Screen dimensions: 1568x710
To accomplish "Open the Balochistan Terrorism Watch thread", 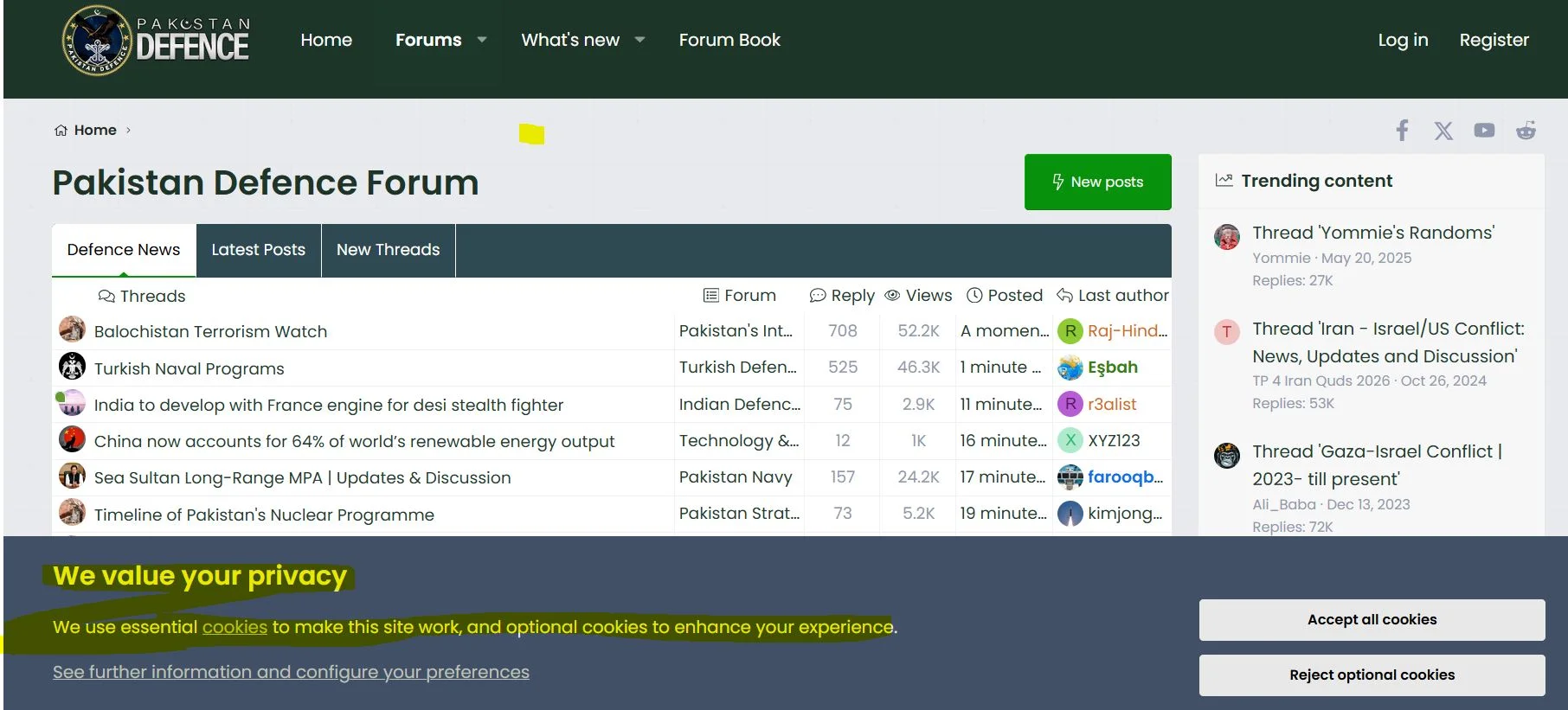I will tap(210, 331).
